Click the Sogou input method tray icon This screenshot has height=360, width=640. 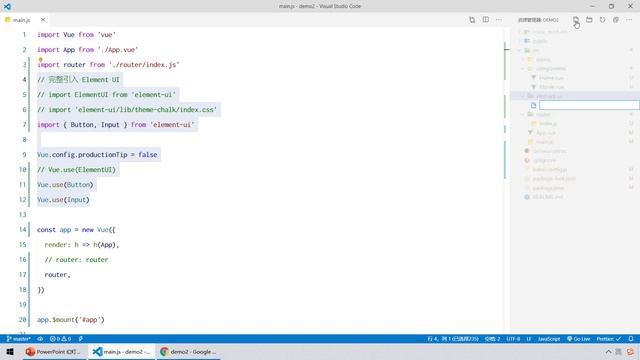point(630,352)
